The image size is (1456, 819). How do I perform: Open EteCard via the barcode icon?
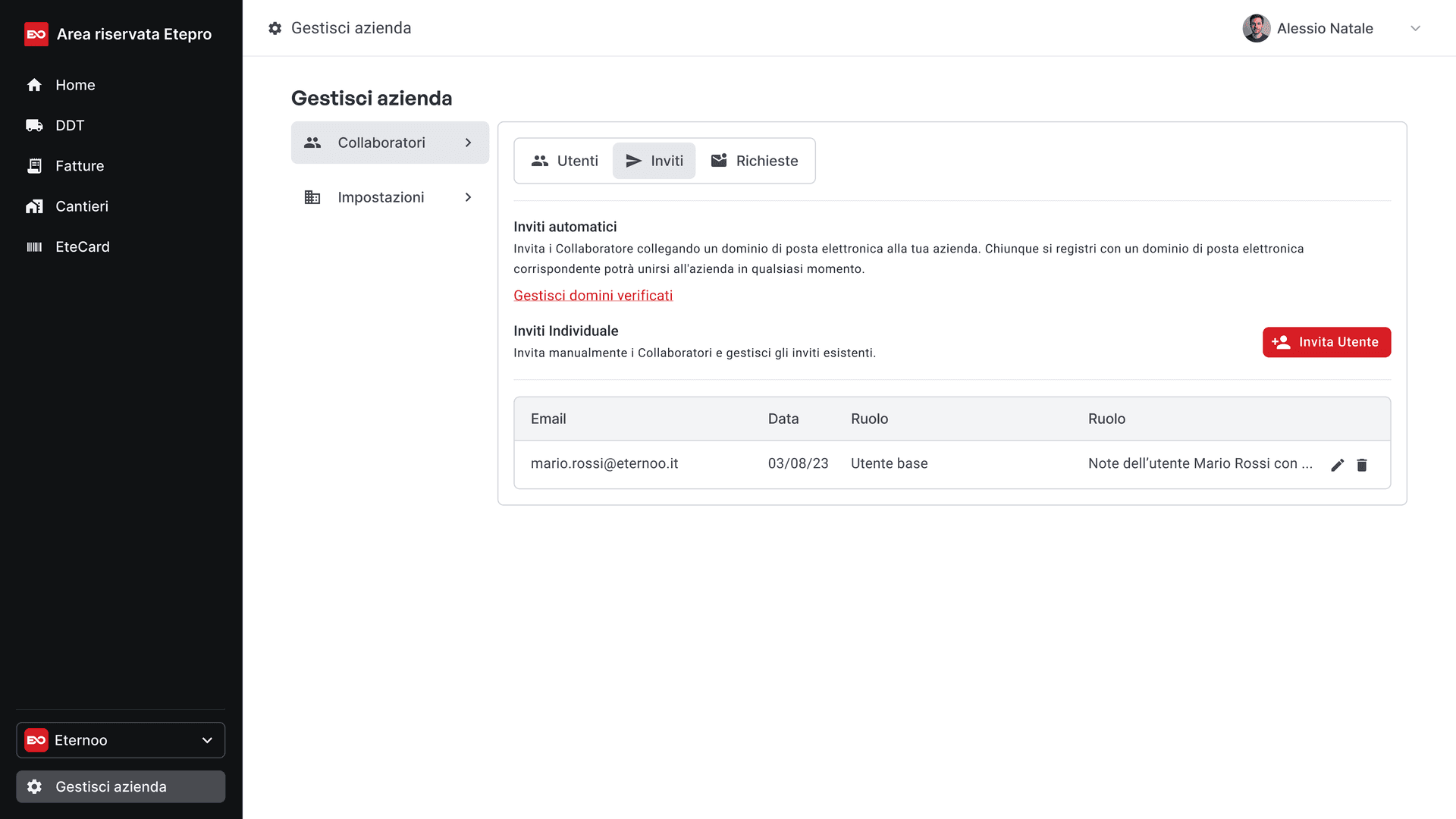coord(34,247)
